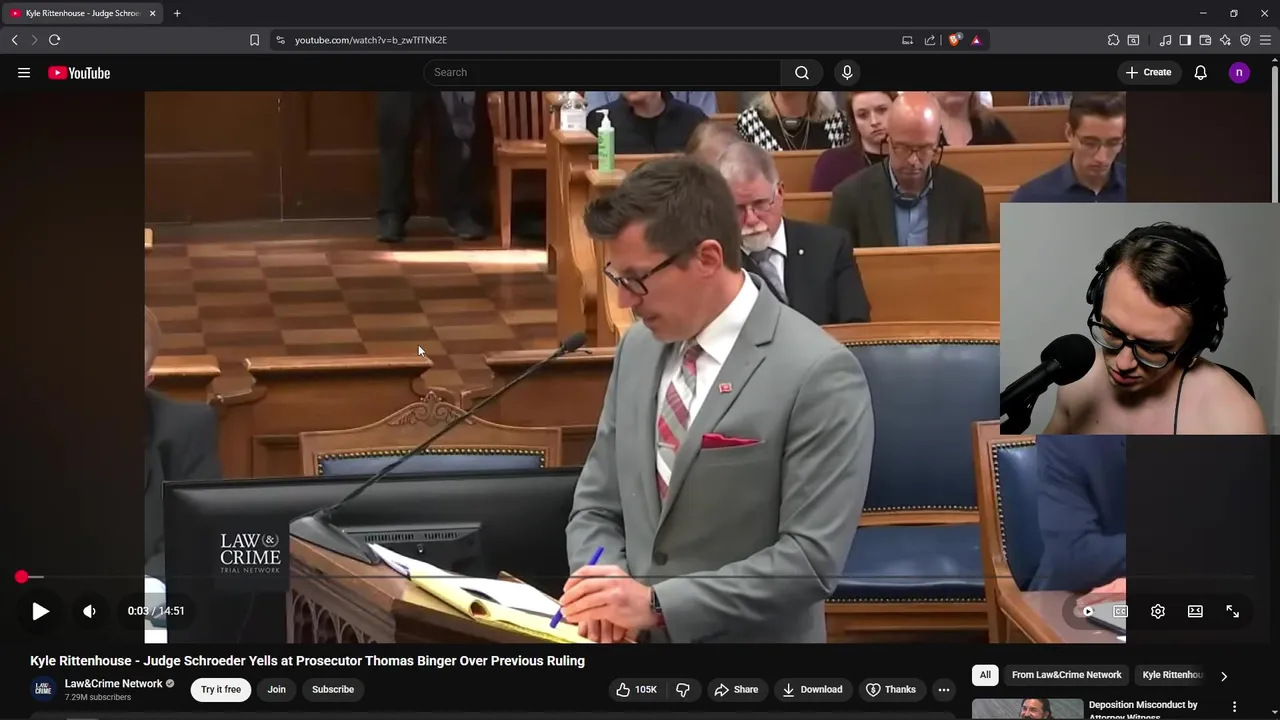Go back in browser history
This screenshot has height=720, width=1280.
tap(15, 40)
